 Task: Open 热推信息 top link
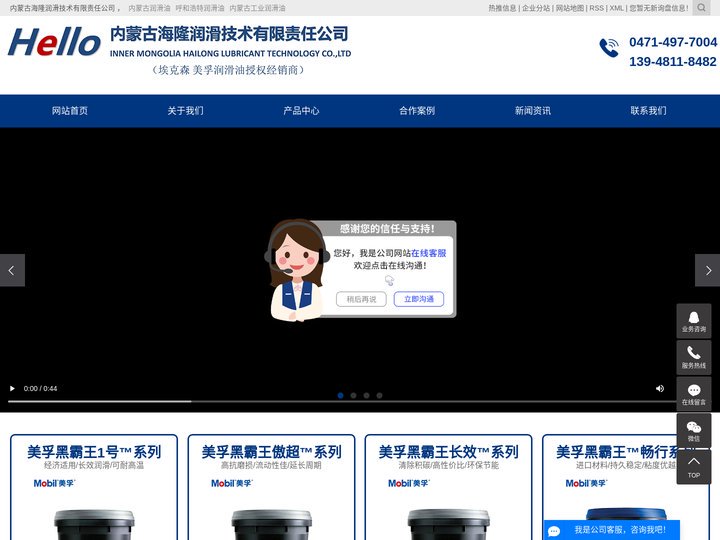(502, 8)
